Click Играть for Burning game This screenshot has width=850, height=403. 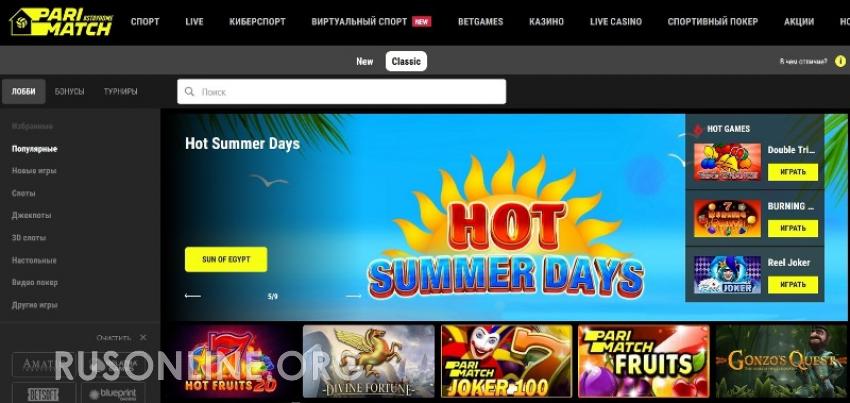click(x=793, y=228)
